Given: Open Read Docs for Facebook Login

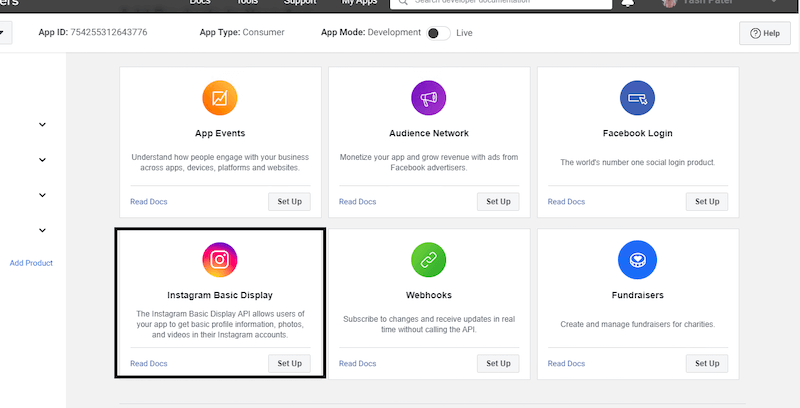Looking at the screenshot, I should click(x=566, y=201).
